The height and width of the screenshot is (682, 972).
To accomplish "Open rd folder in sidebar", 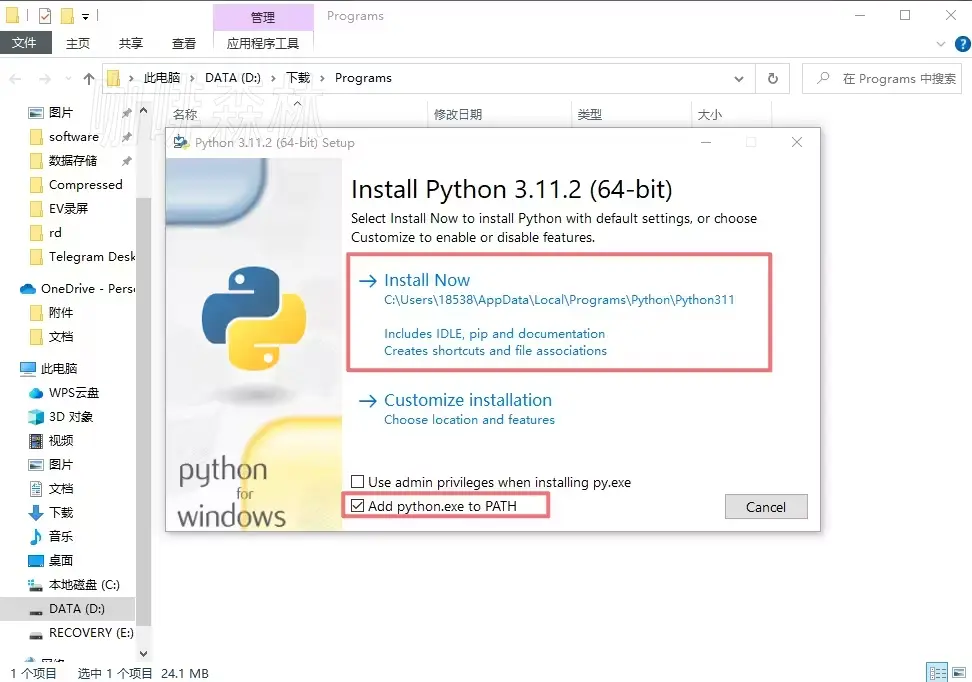I will click(x=55, y=232).
